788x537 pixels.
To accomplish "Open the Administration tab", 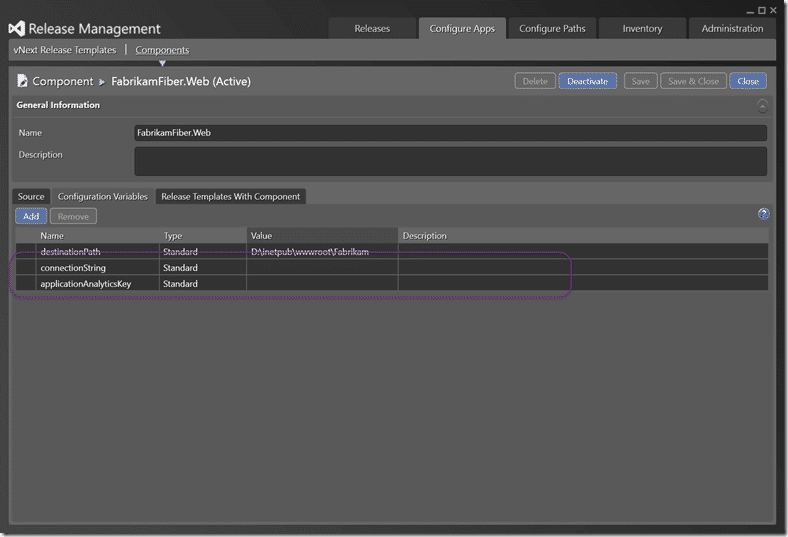I will click(x=732, y=29).
